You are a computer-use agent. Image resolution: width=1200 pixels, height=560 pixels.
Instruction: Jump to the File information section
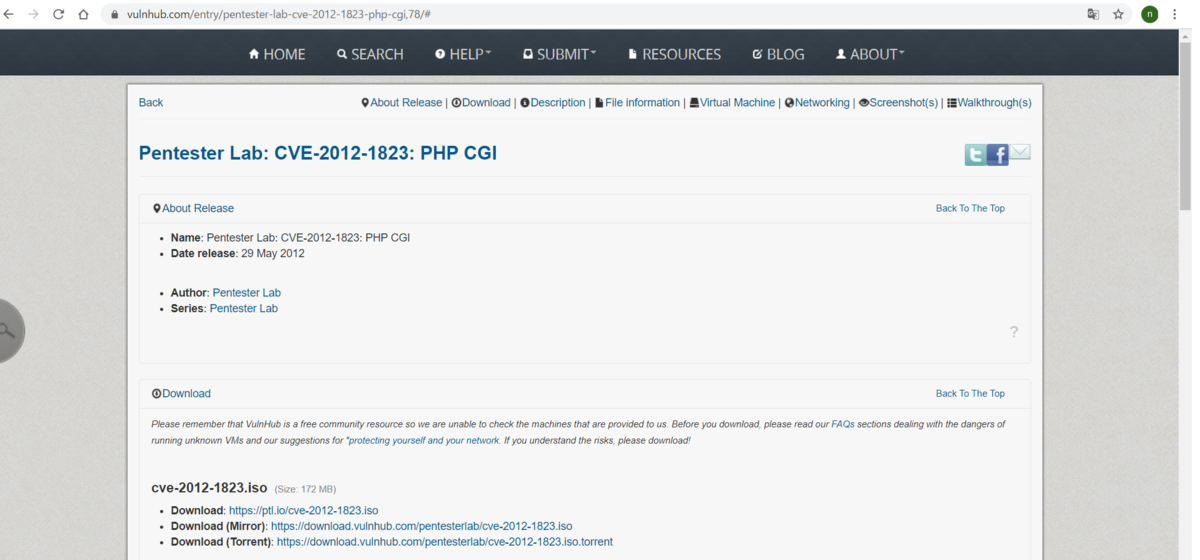click(638, 102)
